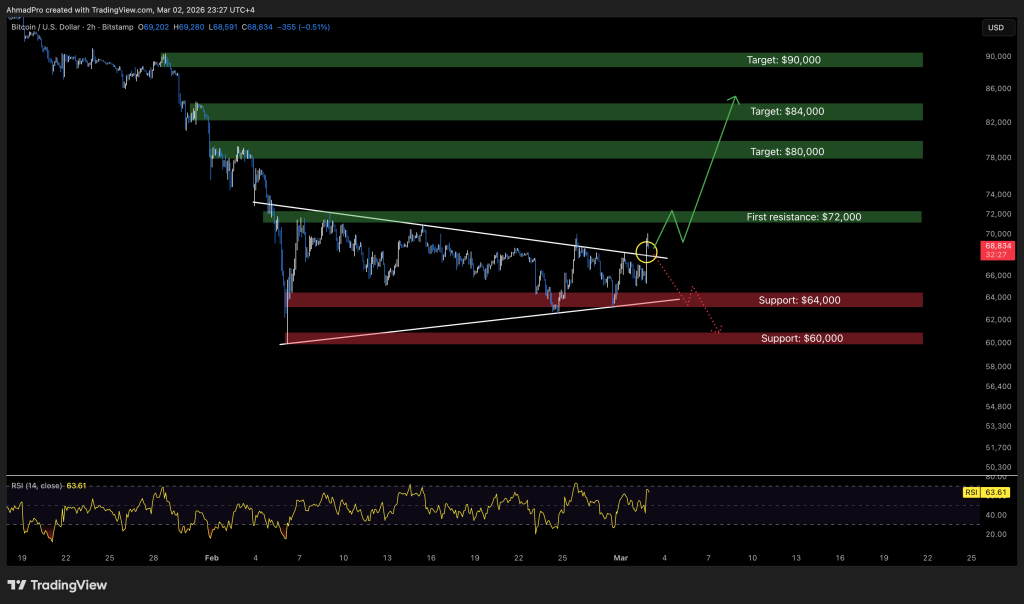The image size is (1024, 604).
Task: Click the Target: $90,000 label
Action: tap(783, 60)
